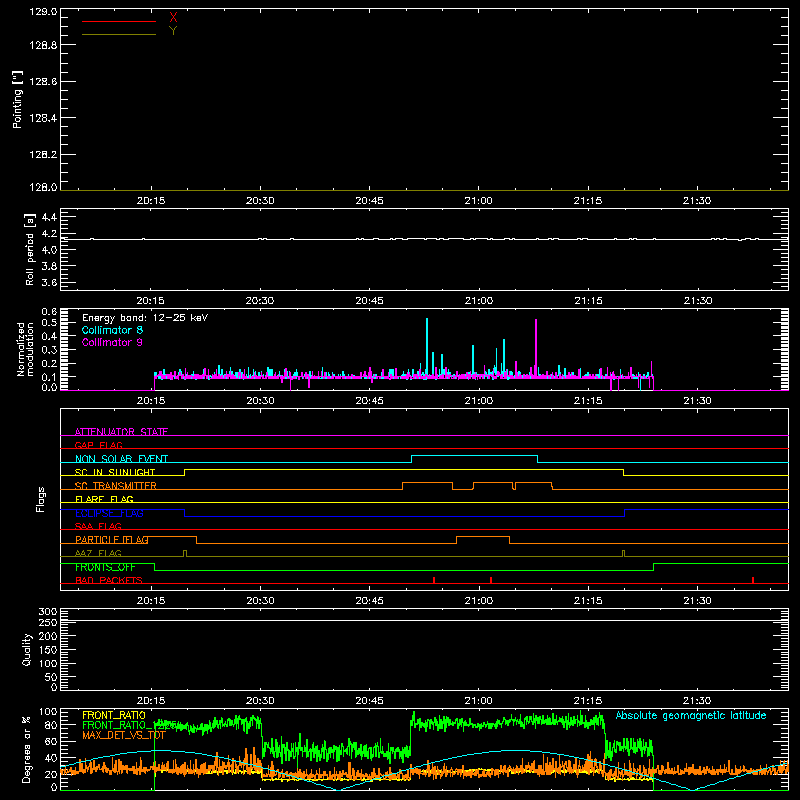Click the SAA_FLAG label

[x=98, y=527]
